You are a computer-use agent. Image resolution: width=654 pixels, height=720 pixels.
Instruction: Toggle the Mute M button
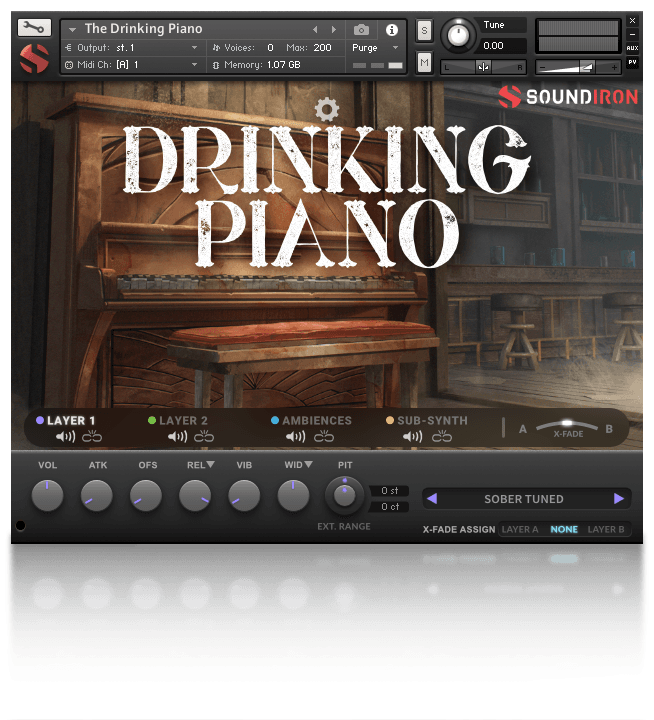[424, 62]
